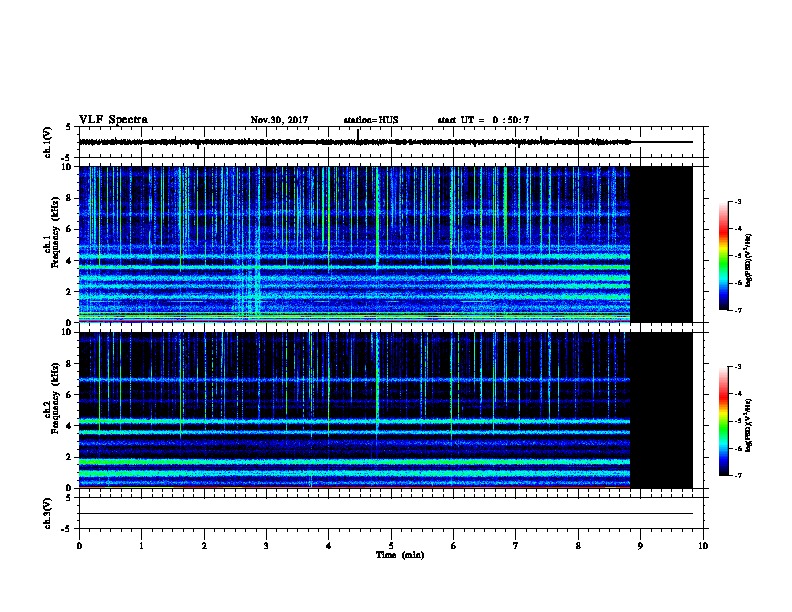The width and height of the screenshot is (792, 612).
Task: Click the "-3" label on ch.1 color bar
Action: coord(737,201)
